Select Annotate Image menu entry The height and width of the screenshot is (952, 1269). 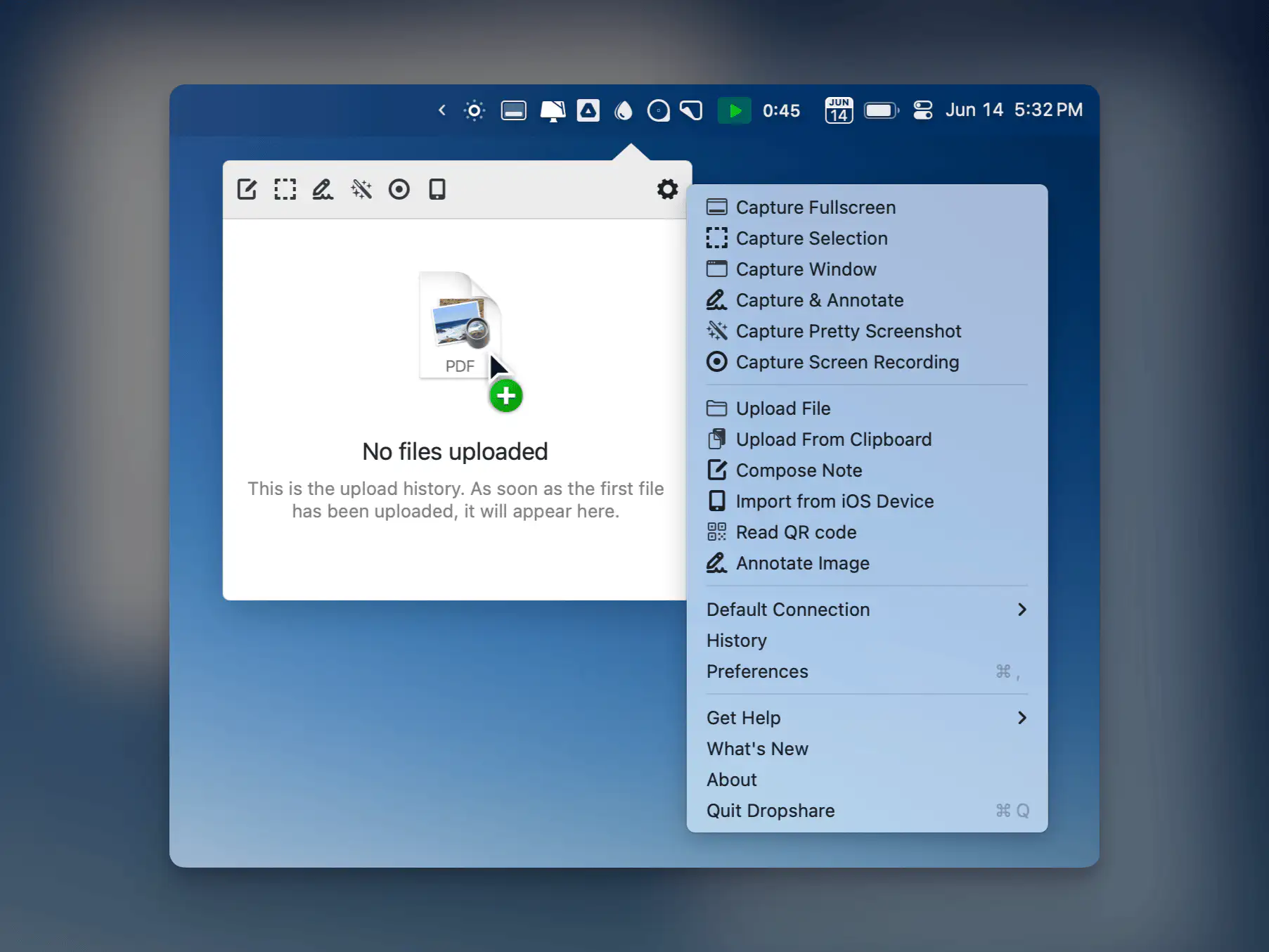(x=867, y=563)
